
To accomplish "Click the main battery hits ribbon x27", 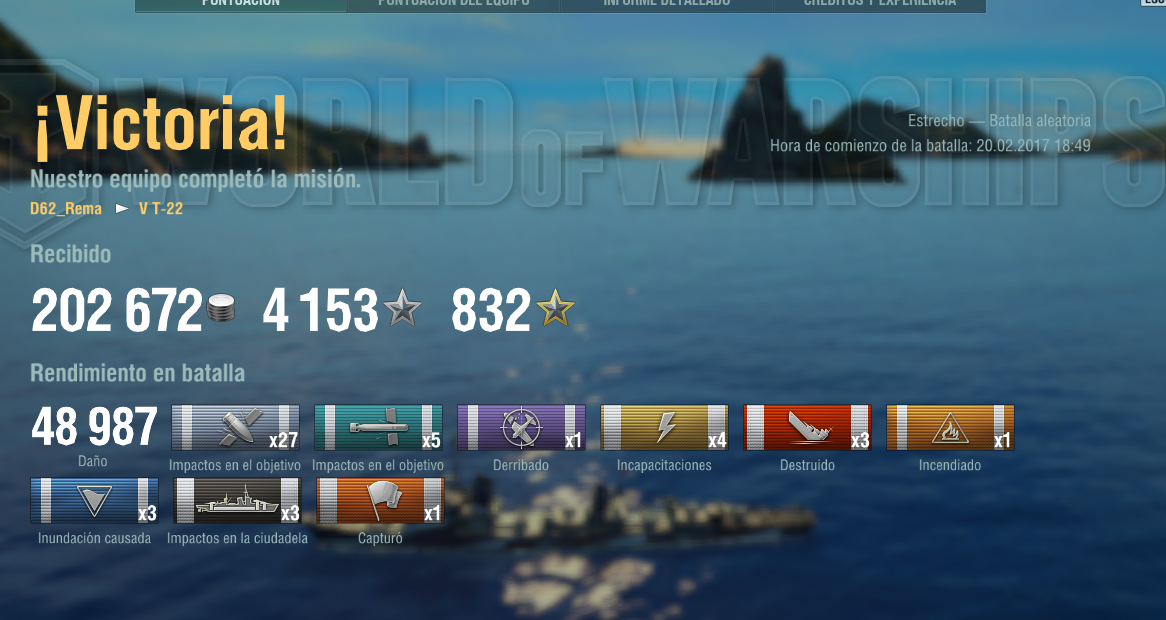I will point(236,427).
